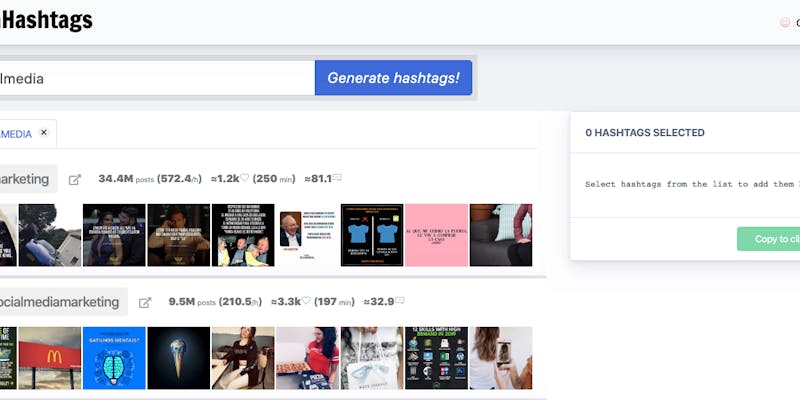
Task: Open external link icon next to marketing hashtag
Action: pos(75,180)
